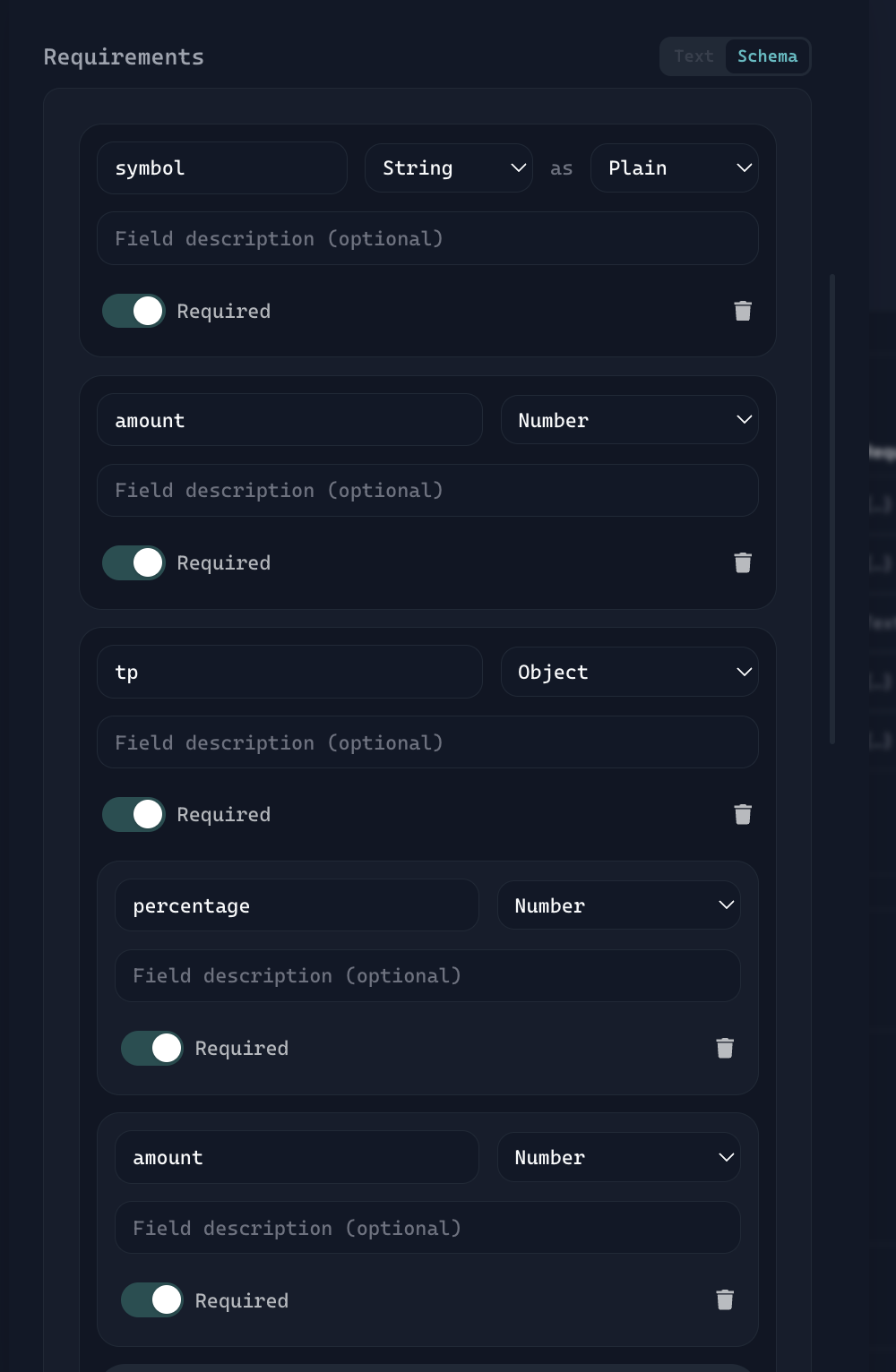Click the symbol field name input
This screenshot has height=1372, width=896.
pos(221,168)
